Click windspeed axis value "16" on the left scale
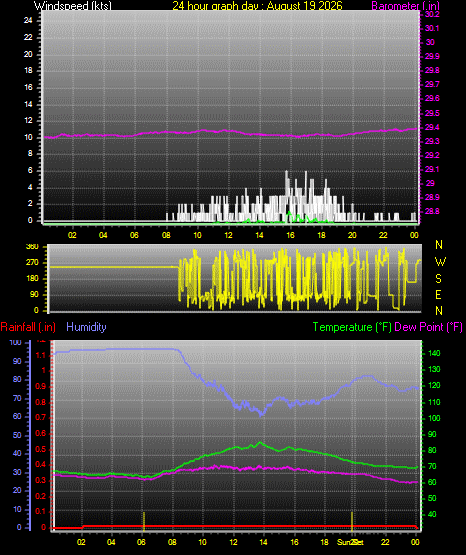 (x=28, y=87)
